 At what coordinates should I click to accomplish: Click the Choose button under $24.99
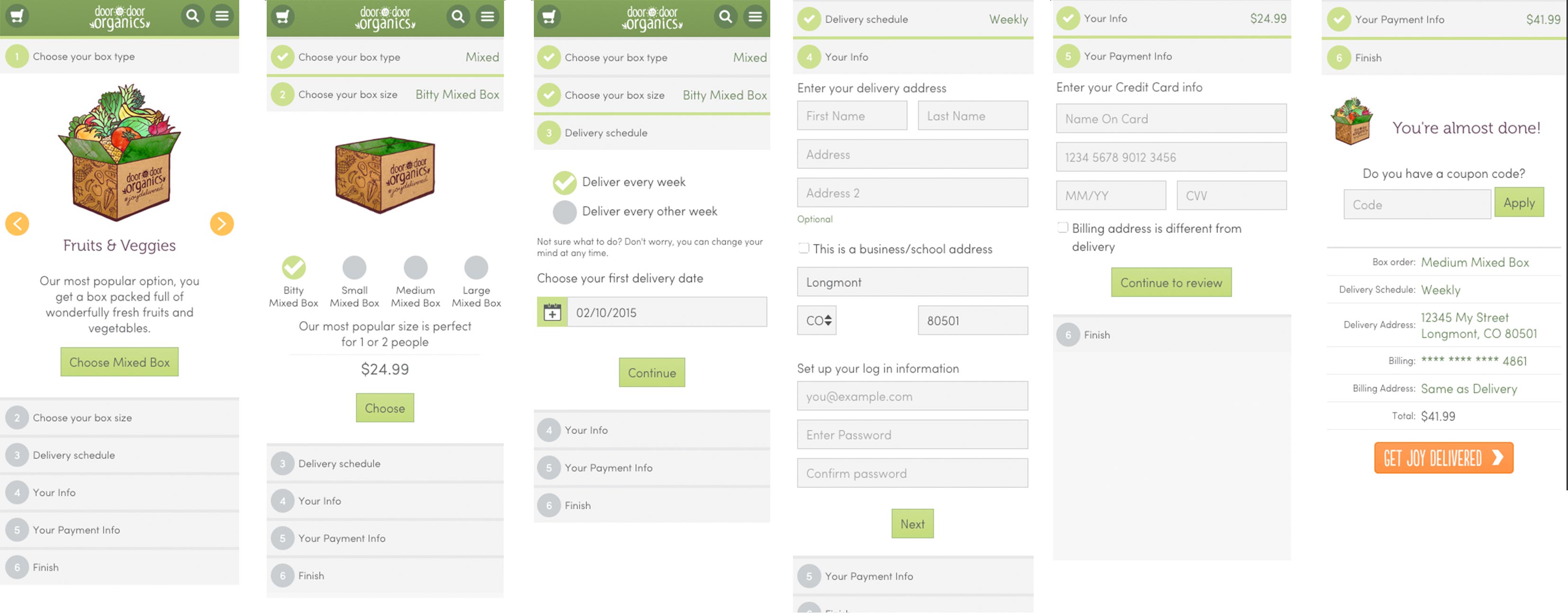(x=385, y=408)
